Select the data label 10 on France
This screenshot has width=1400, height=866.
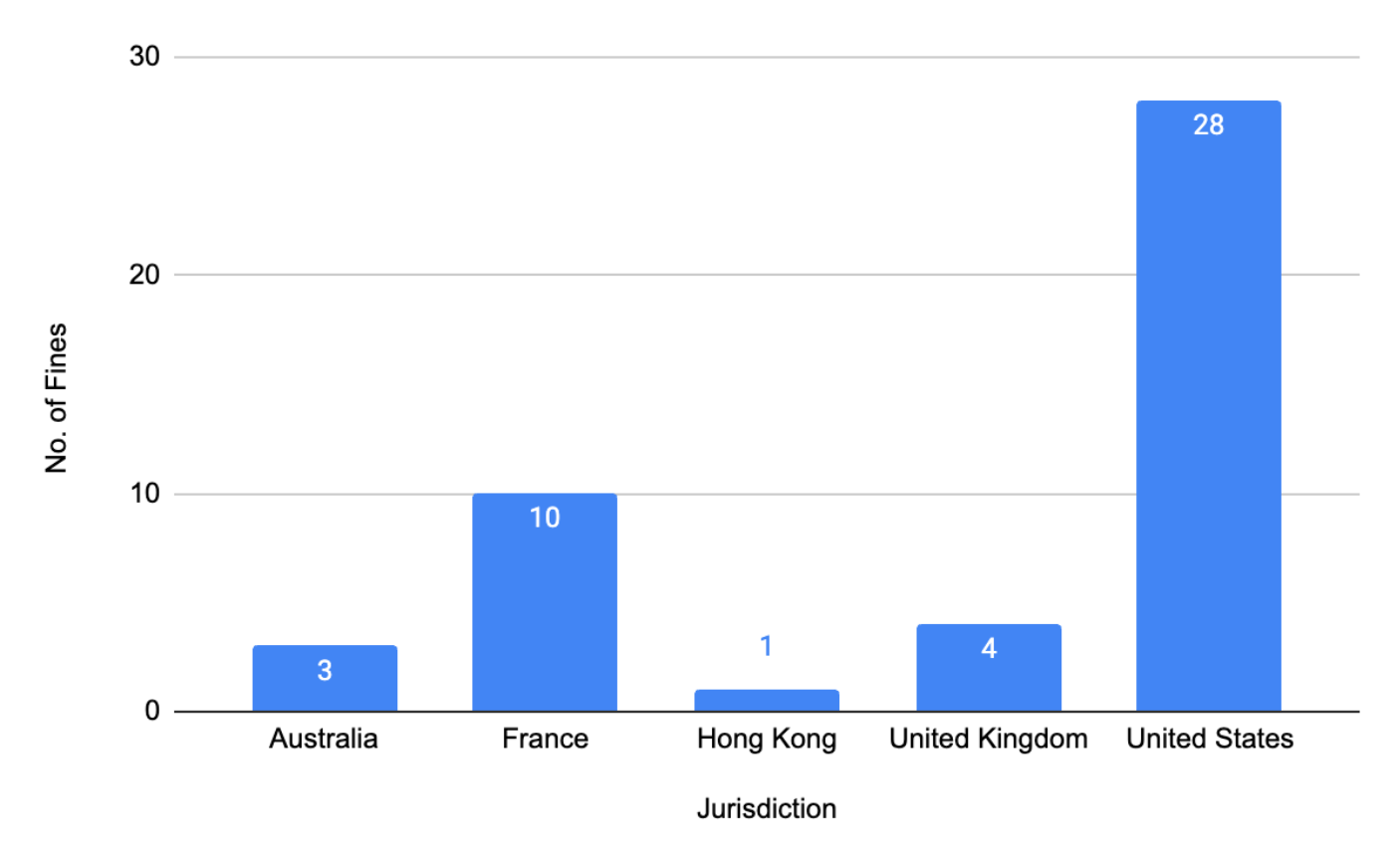(x=545, y=518)
